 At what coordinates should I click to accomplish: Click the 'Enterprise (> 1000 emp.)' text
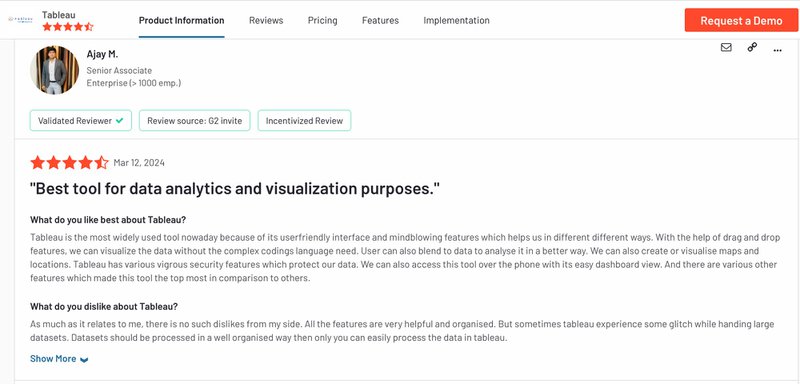pyautogui.click(x=134, y=83)
